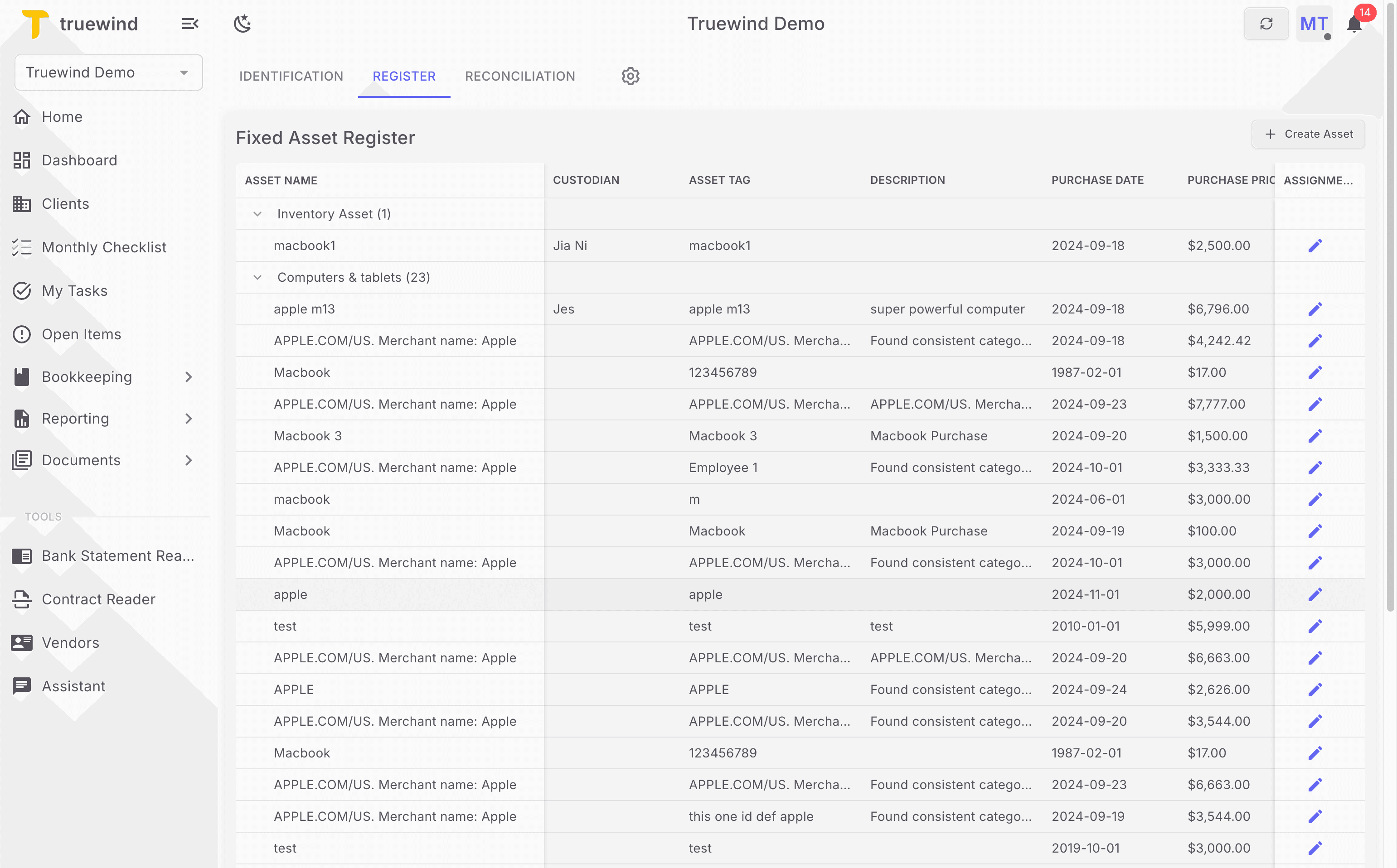Toggle dark mode with the moon icon
Viewport: 1397px width, 868px height.
click(243, 24)
